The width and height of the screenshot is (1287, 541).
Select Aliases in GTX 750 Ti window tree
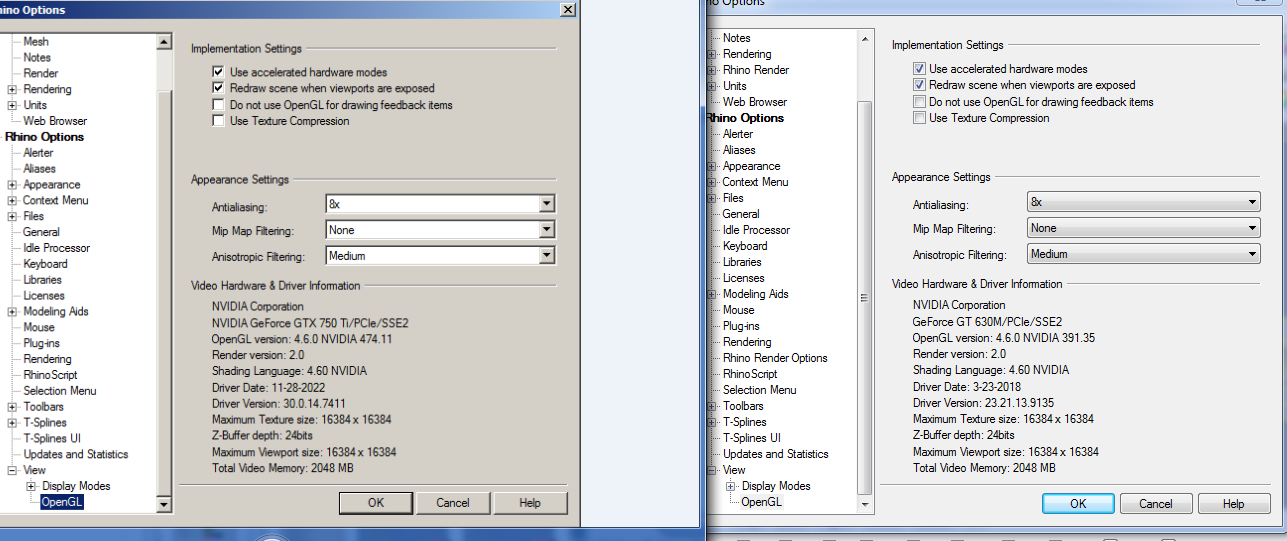(40, 169)
